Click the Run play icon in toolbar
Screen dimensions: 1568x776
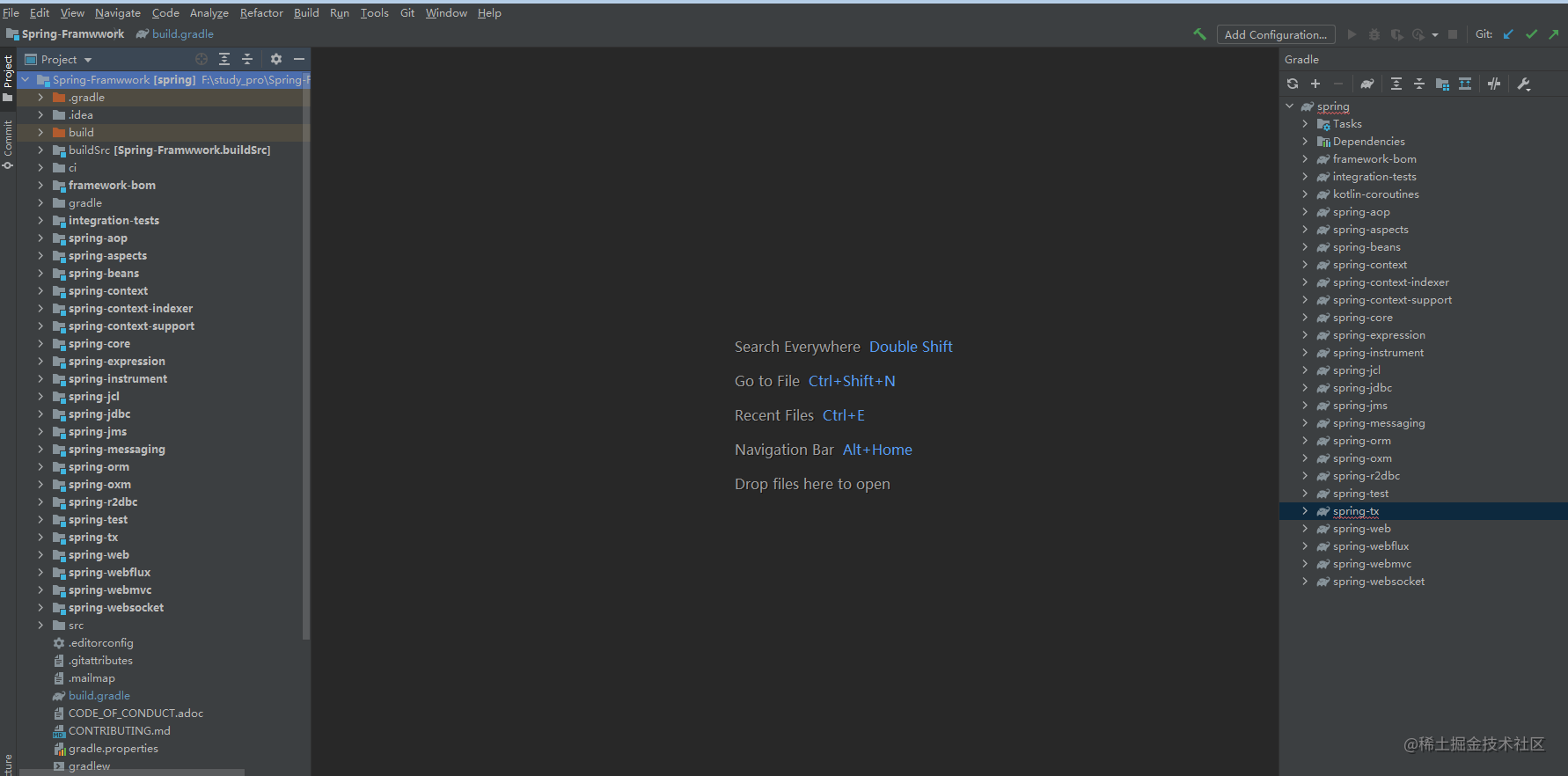coord(1352,34)
